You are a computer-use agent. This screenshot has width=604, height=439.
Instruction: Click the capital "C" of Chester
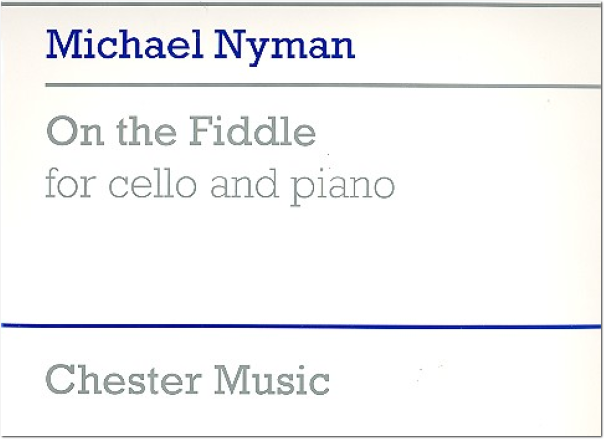[60, 380]
